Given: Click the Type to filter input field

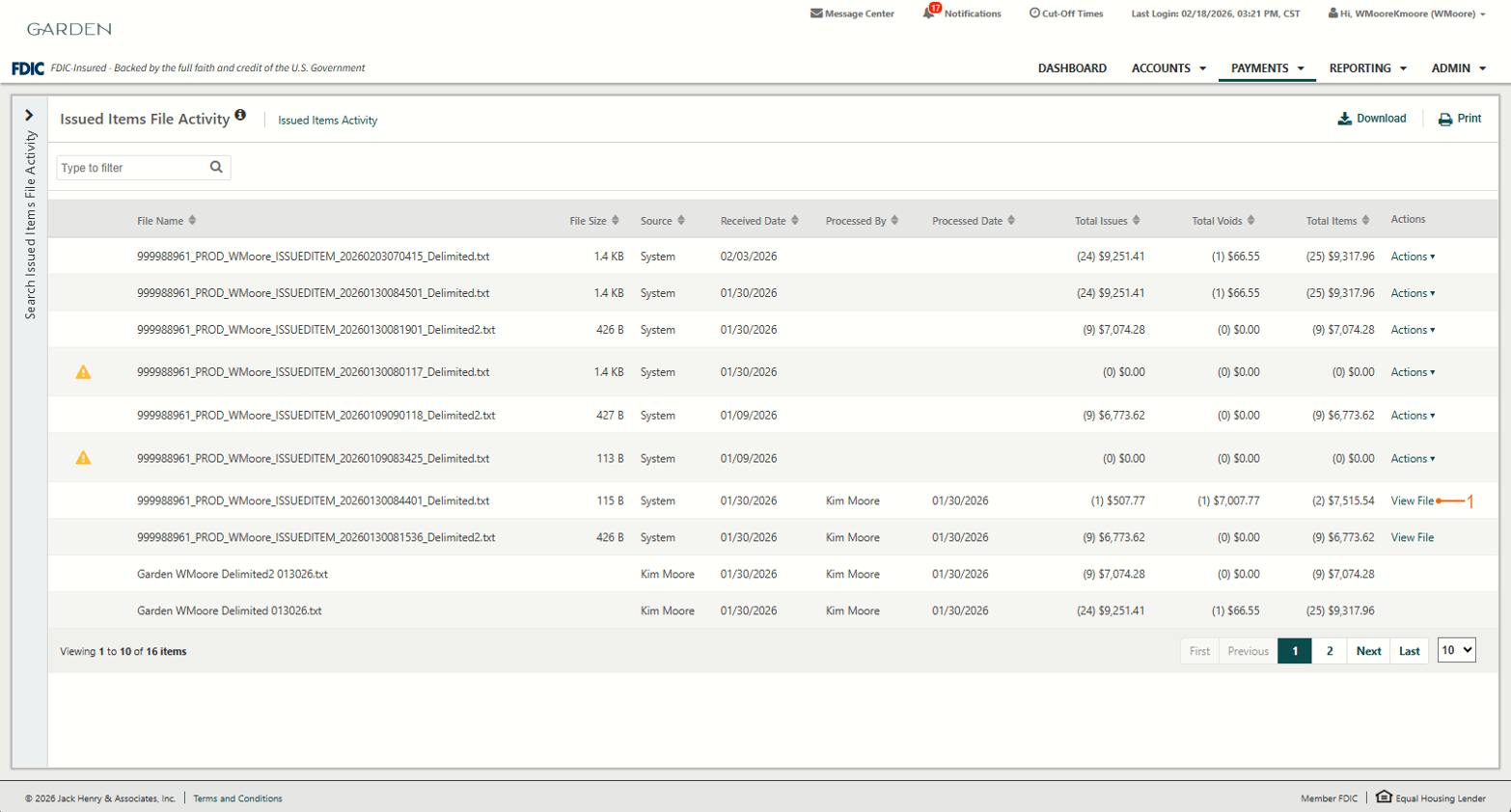Looking at the screenshot, I should (x=132, y=168).
